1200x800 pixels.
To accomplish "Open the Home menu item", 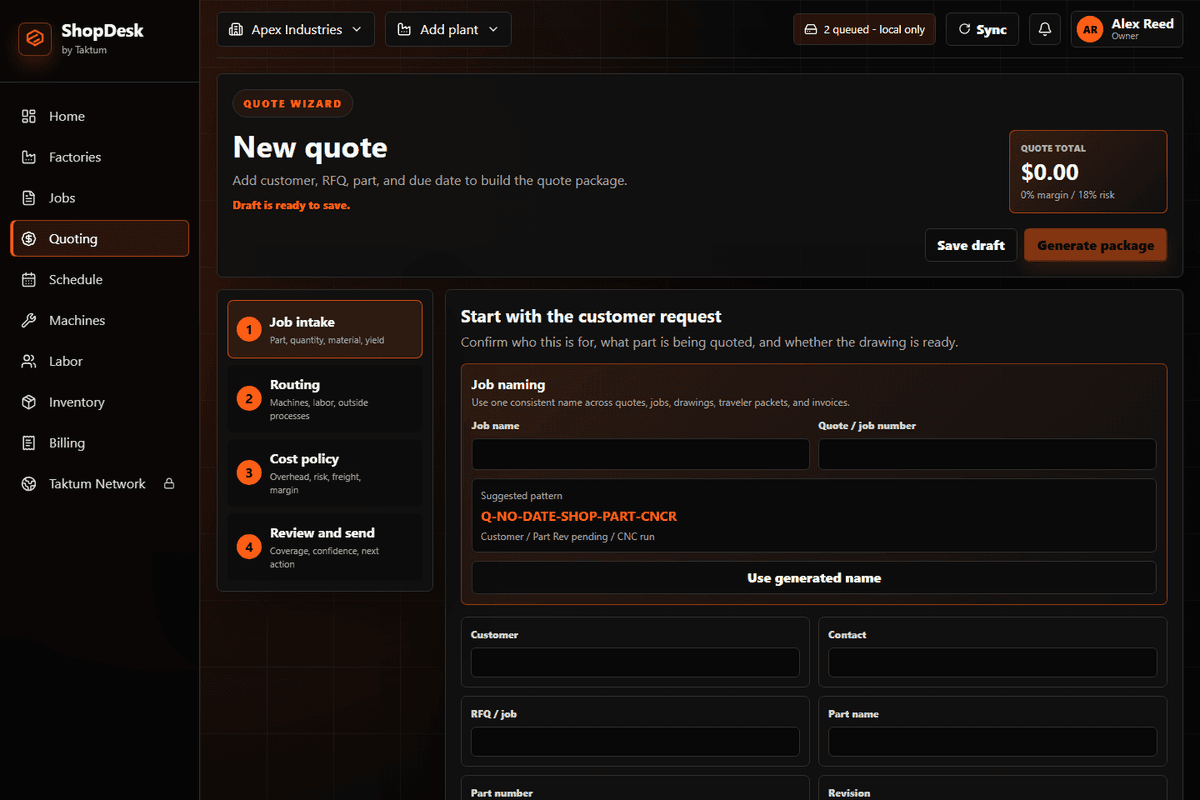I will (100, 116).
